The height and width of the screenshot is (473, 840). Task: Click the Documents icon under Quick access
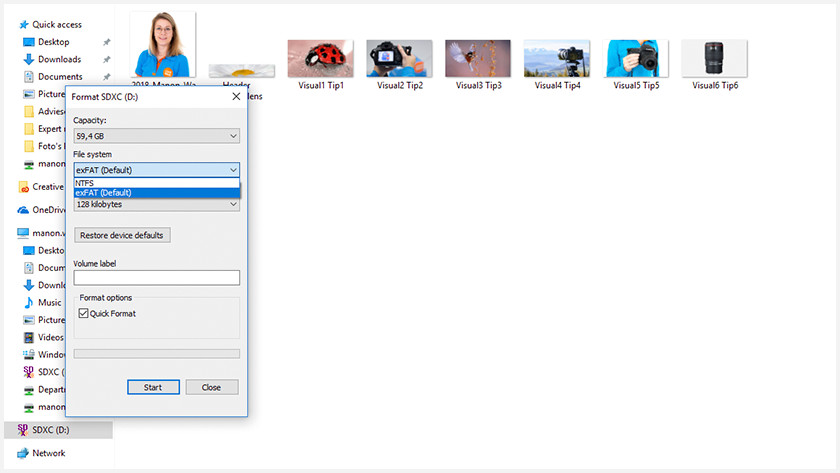pos(29,77)
